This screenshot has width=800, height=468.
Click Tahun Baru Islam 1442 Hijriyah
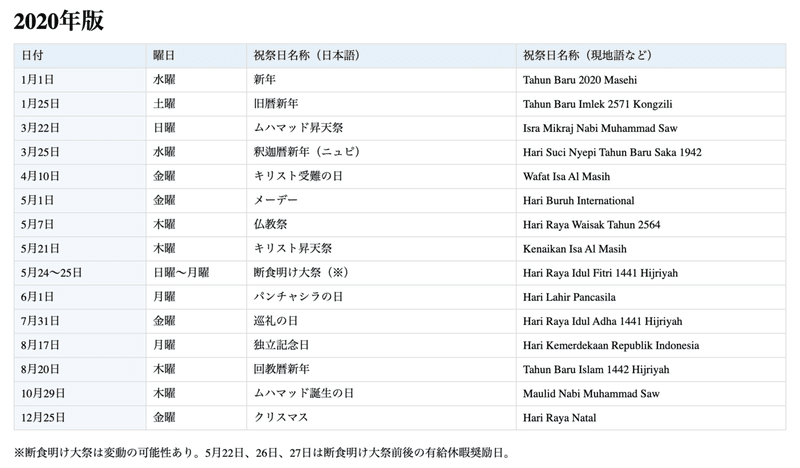[x=596, y=370]
